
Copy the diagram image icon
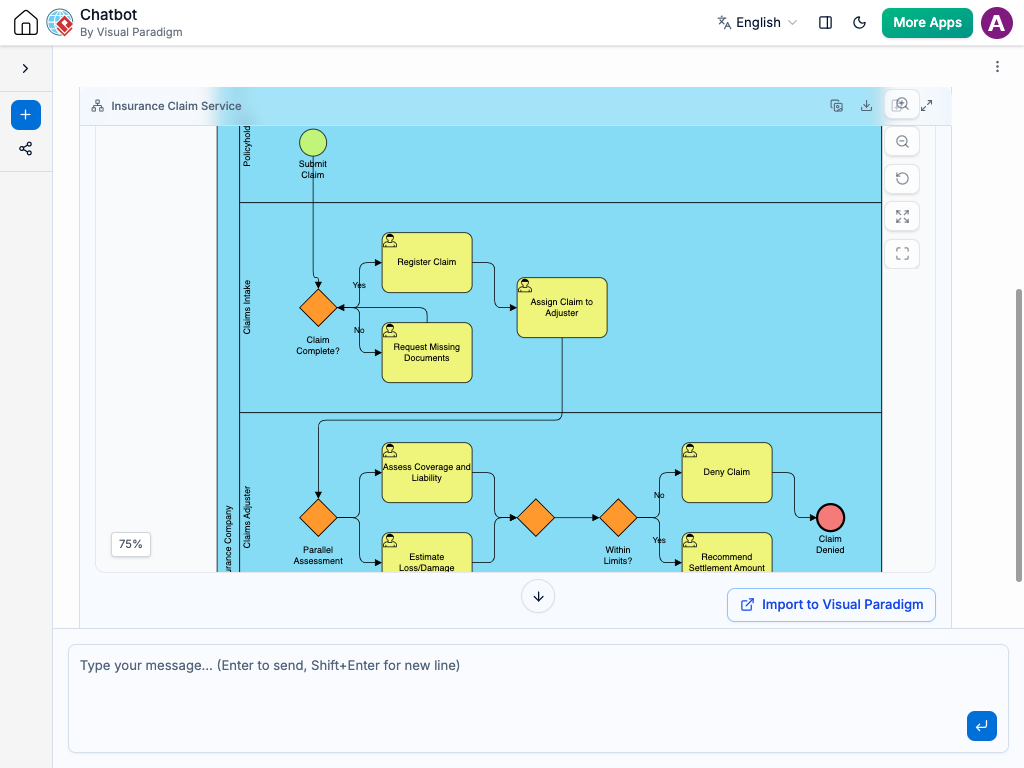(x=837, y=106)
